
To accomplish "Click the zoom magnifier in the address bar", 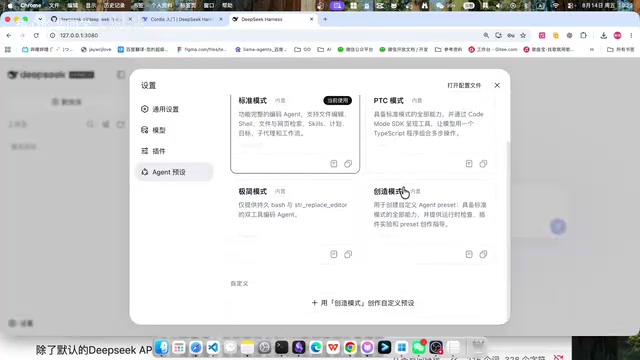I will pos(486,36).
